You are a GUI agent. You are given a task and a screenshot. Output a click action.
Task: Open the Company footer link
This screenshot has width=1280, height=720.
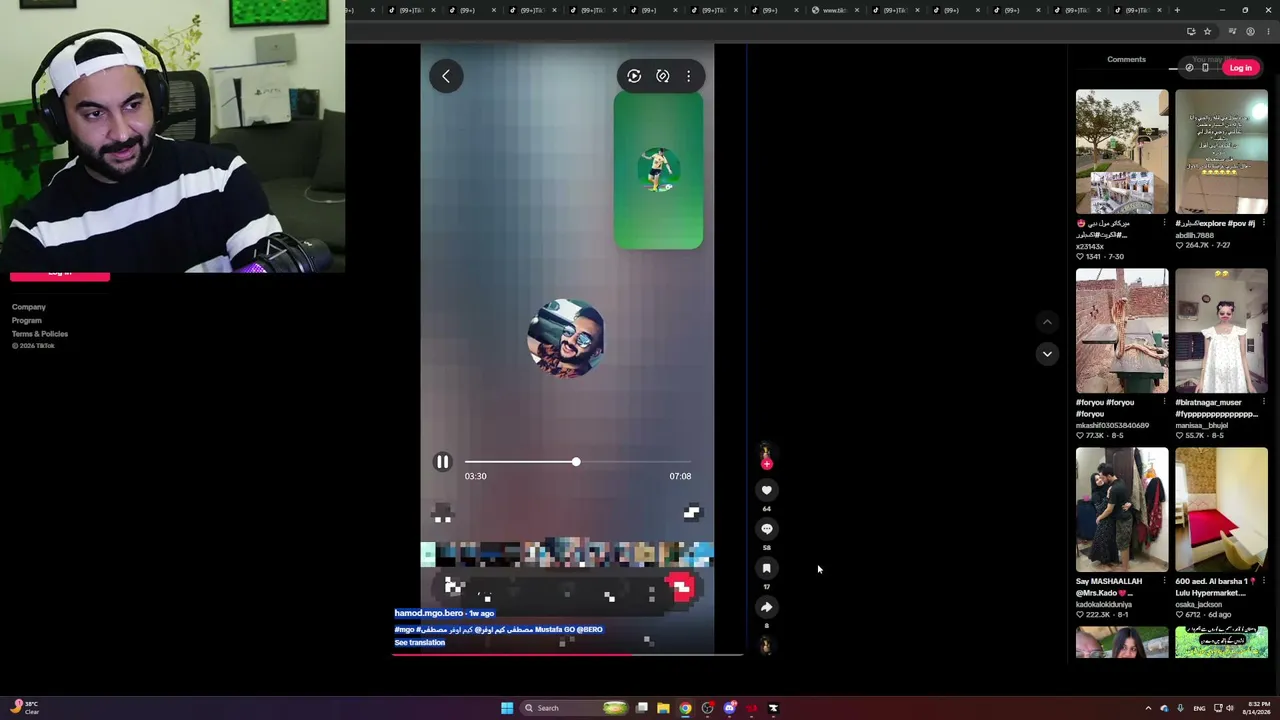[29, 307]
